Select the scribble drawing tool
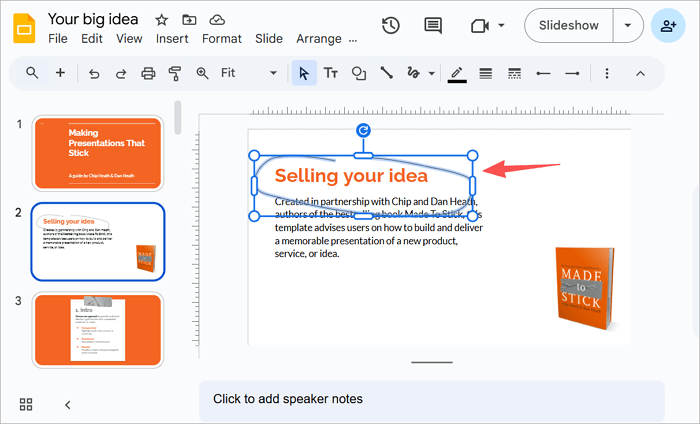700x424 pixels. (414, 73)
